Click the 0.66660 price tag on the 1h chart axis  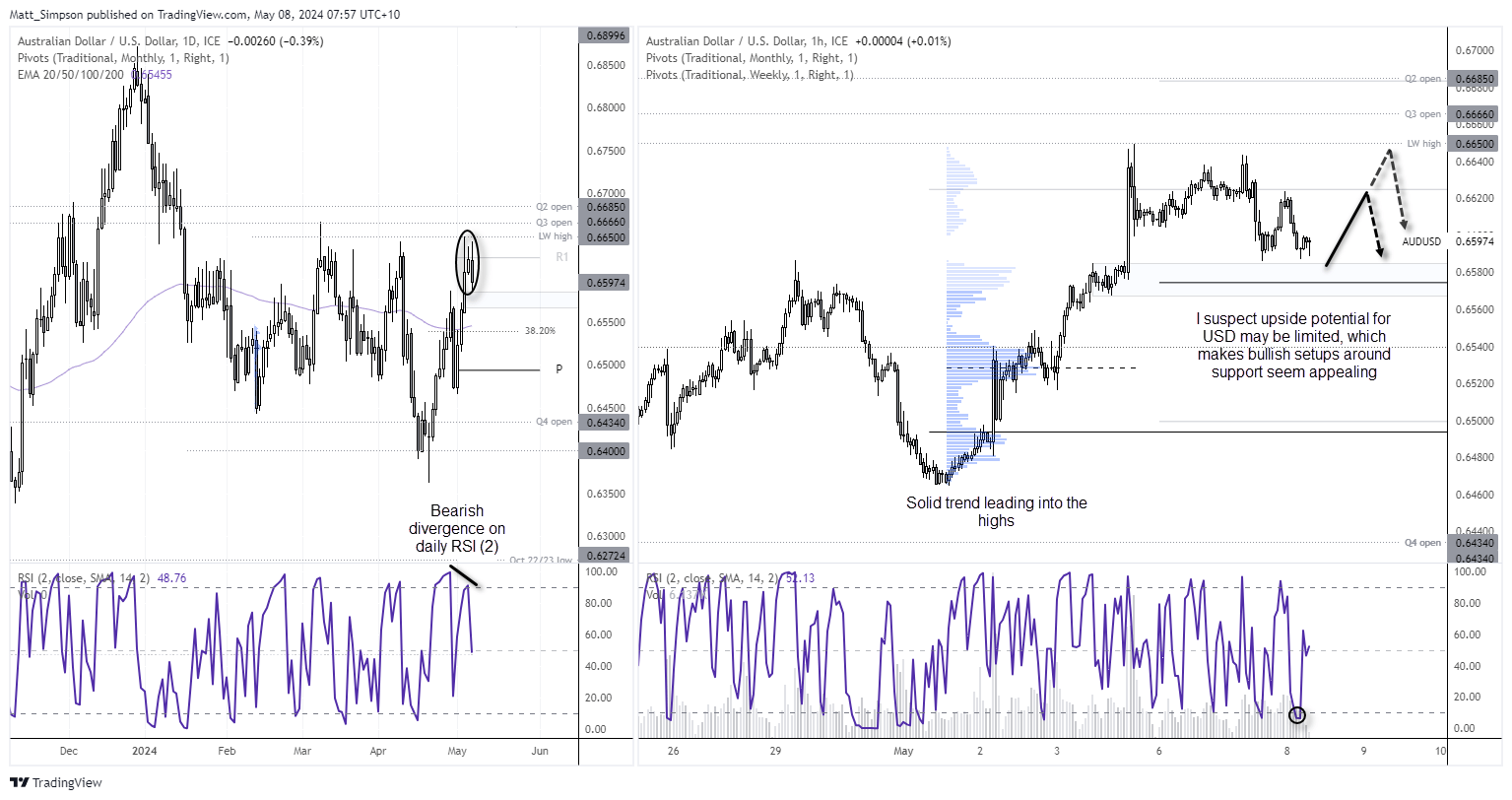pyautogui.click(x=1475, y=114)
